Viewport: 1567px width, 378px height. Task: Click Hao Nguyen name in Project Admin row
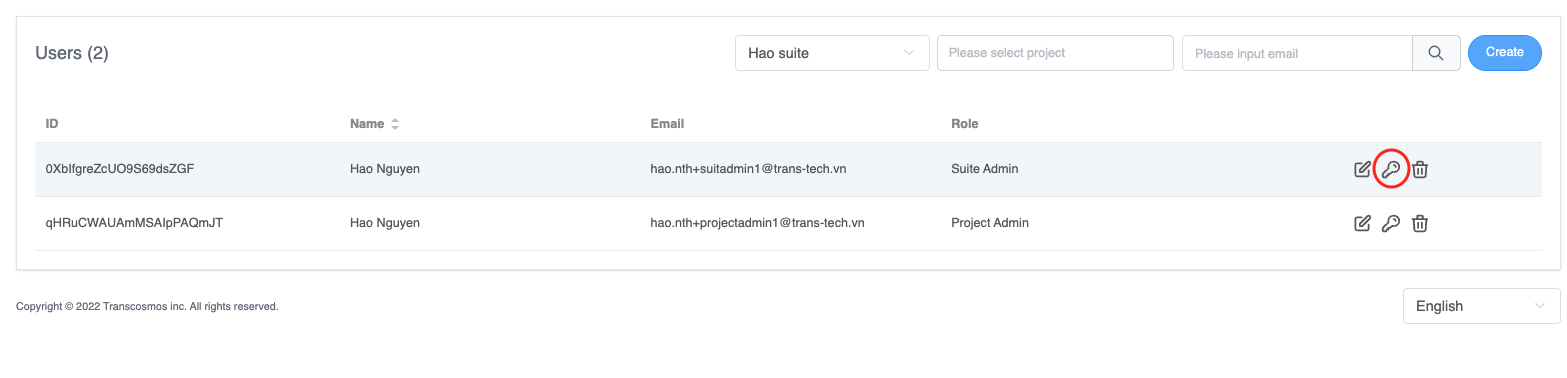[385, 223]
